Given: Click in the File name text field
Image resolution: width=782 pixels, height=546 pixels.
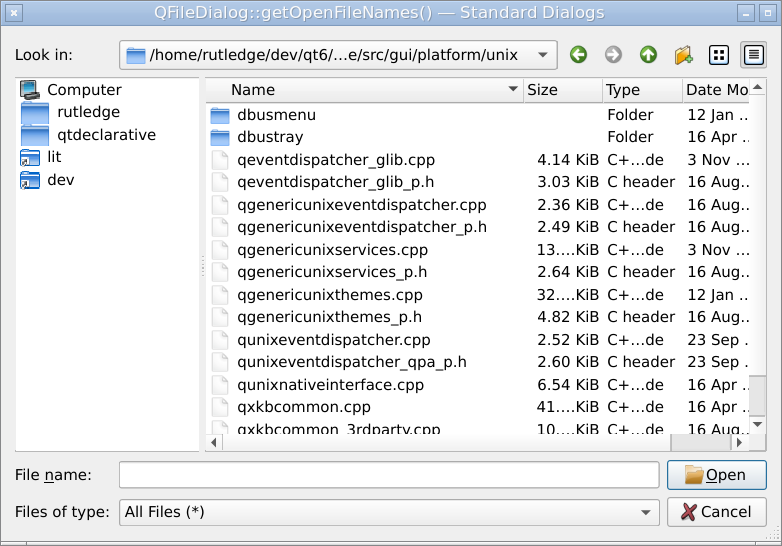Looking at the screenshot, I should (x=388, y=475).
